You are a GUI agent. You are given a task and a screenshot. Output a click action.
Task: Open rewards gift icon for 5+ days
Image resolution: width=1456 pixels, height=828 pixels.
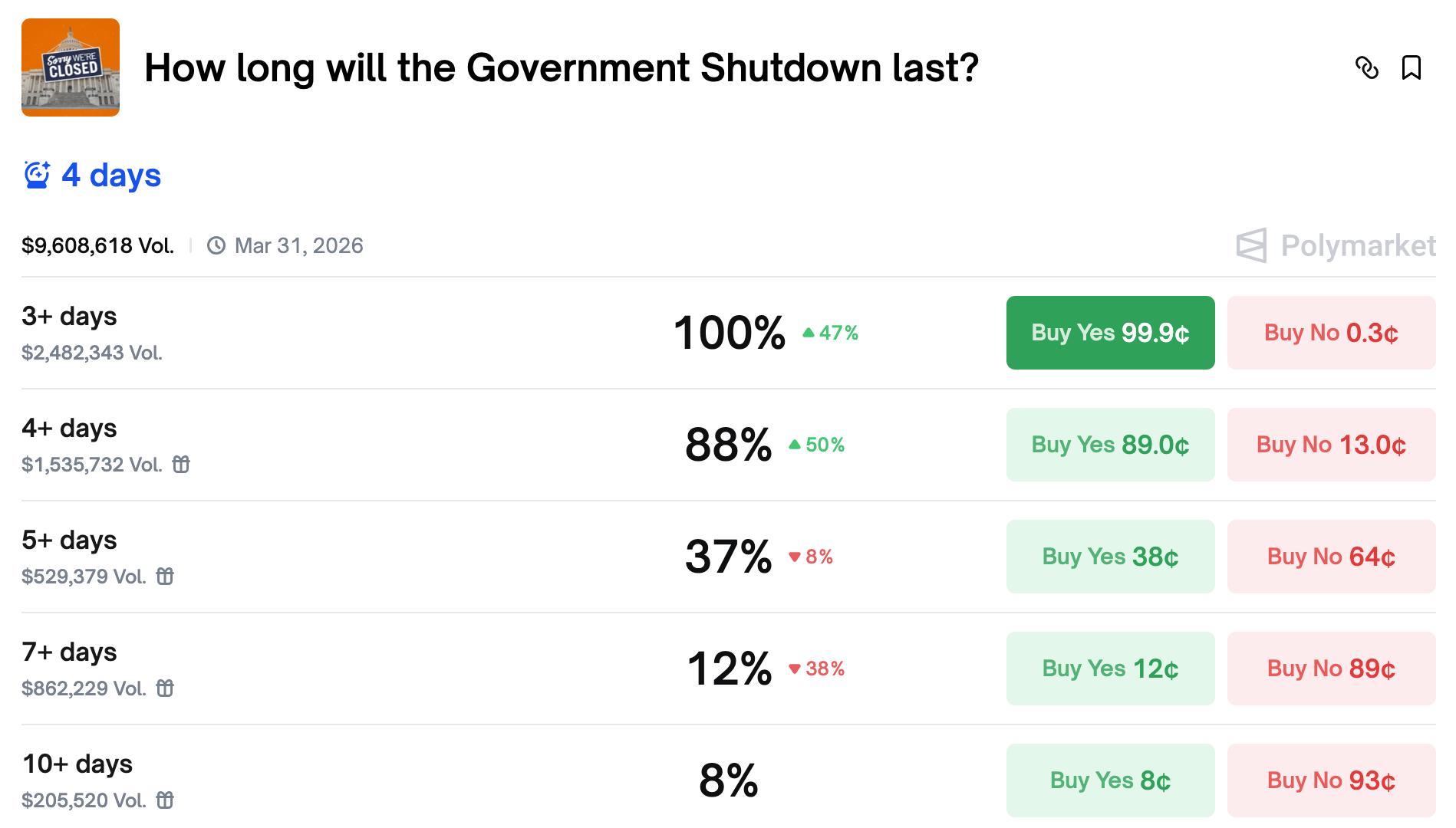pos(165,576)
